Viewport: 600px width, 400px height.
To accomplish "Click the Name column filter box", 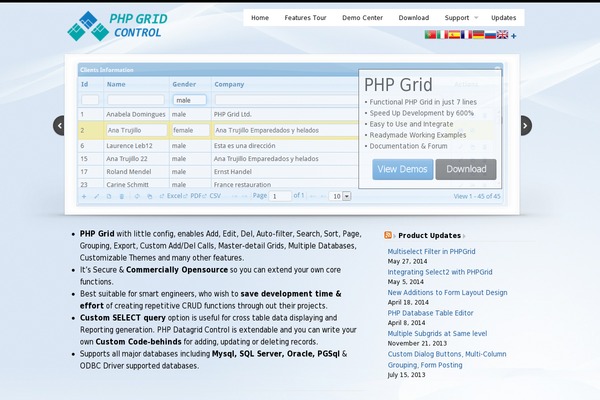I will pyautogui.click(x=136, y=100).
